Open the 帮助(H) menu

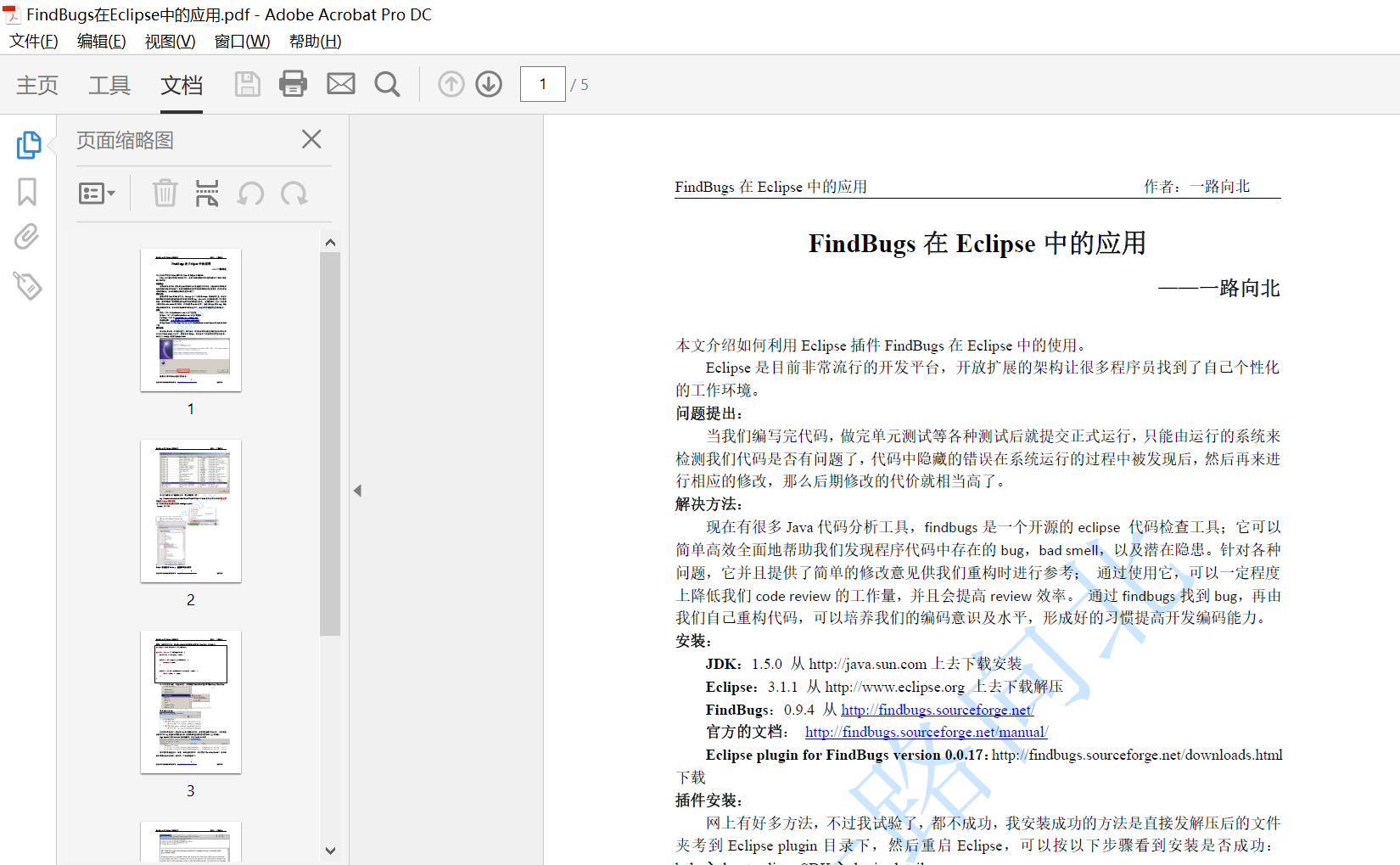316,41
